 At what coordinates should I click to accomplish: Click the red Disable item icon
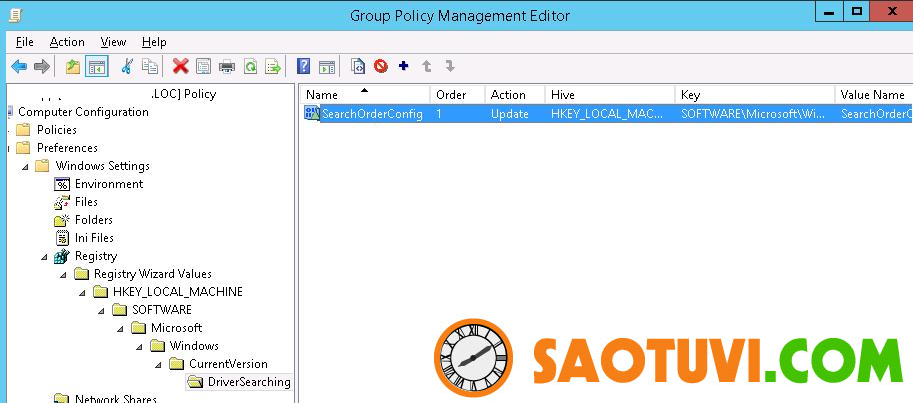tap(381, 66)
